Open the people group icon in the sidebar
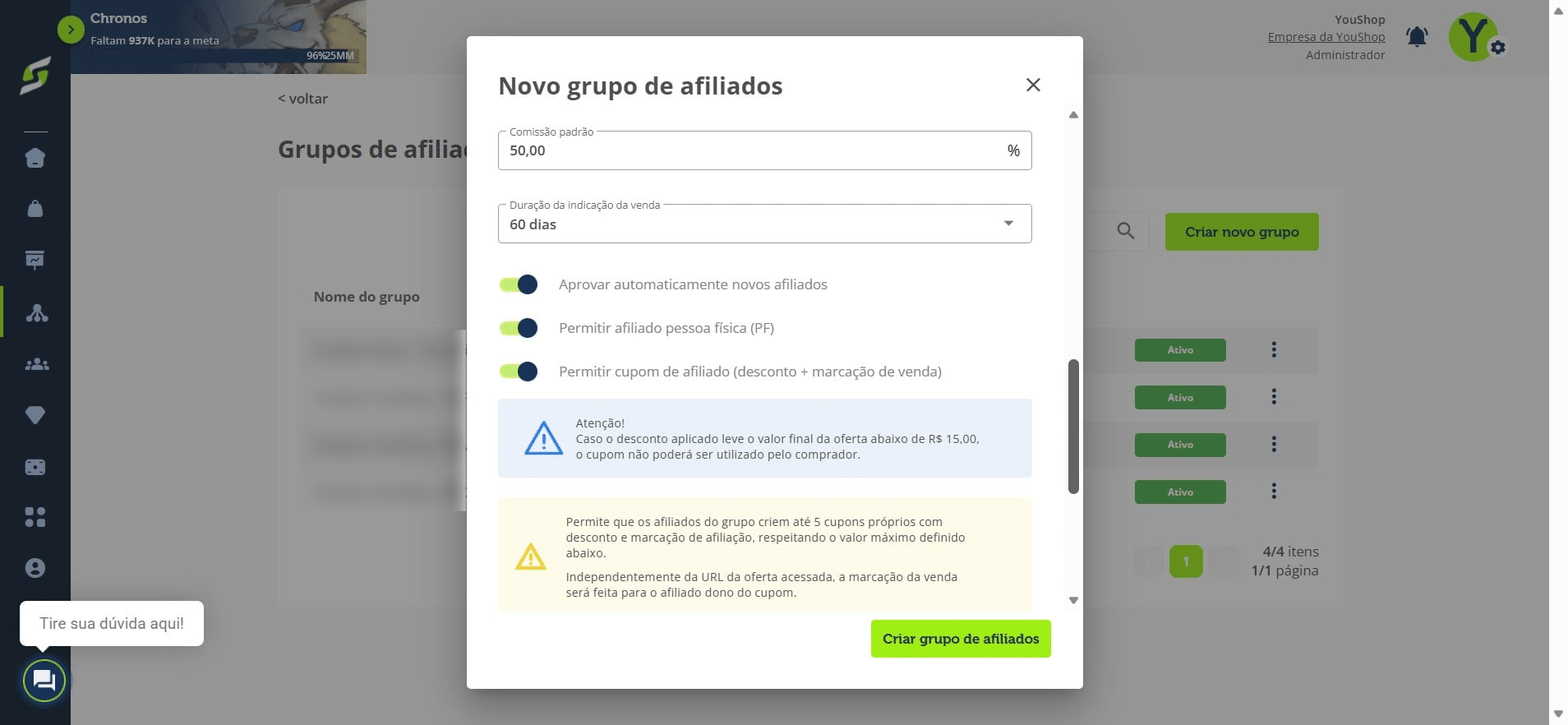1568x725 pixels. point(37,364)
